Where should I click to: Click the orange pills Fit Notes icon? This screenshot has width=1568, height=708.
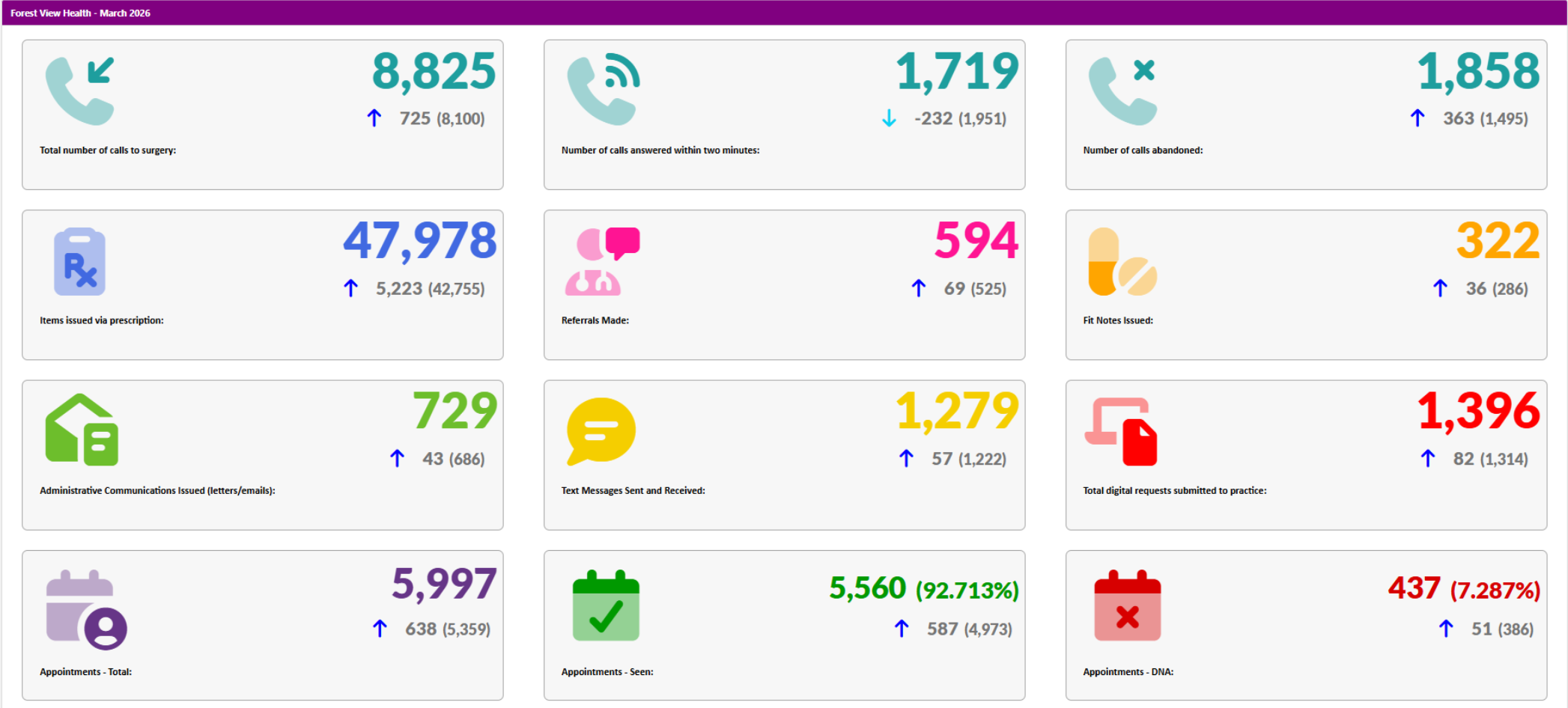point(1122,261)
